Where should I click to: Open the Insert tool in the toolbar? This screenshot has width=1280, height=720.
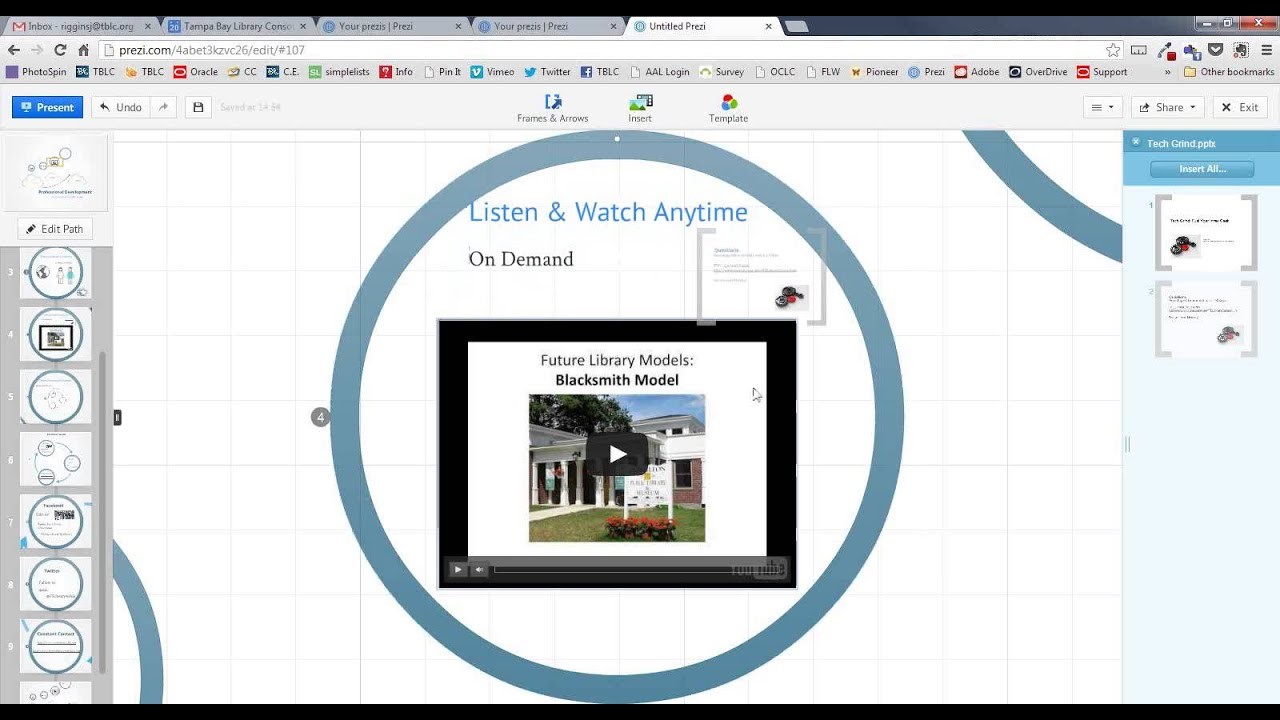pos(640,107)
